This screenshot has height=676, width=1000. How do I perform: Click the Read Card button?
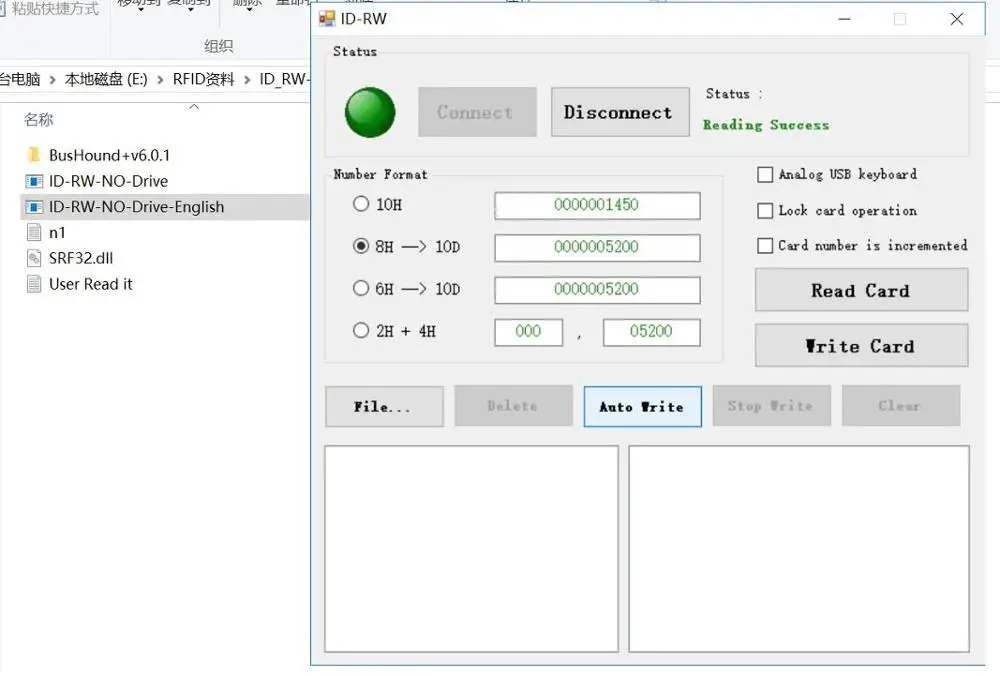(861, 290)
